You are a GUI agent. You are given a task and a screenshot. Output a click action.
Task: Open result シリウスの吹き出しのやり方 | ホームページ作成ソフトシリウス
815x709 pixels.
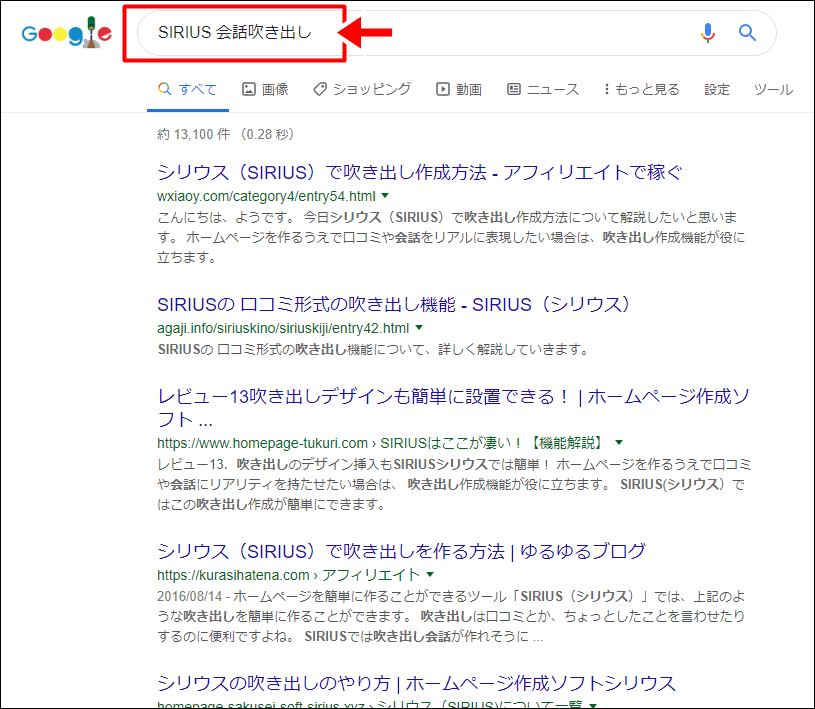[416, 683]
